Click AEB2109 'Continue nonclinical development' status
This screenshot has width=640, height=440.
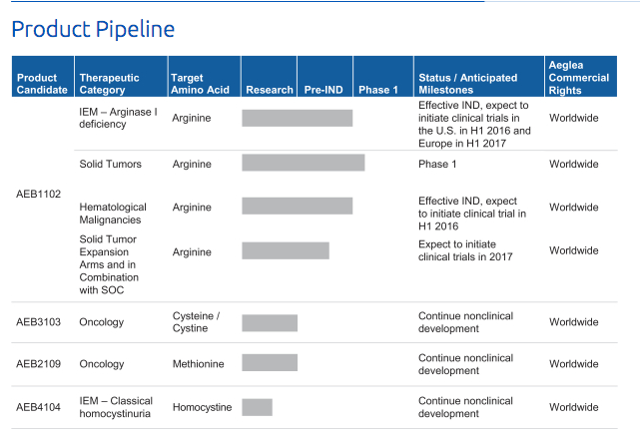tap(466, 364)
